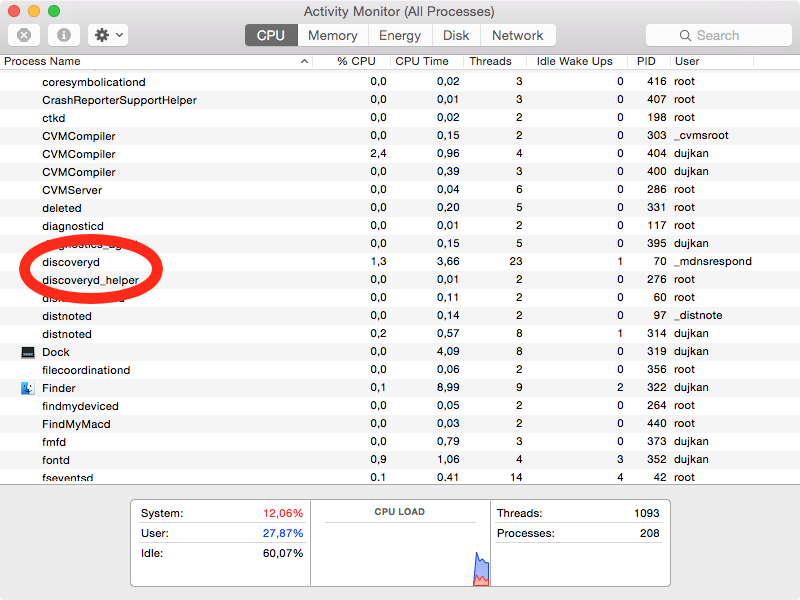Image resolution: width=800 pixels, height=600 pixels.
Task: Select the fseventsd process row
Action: click(400, 477)
